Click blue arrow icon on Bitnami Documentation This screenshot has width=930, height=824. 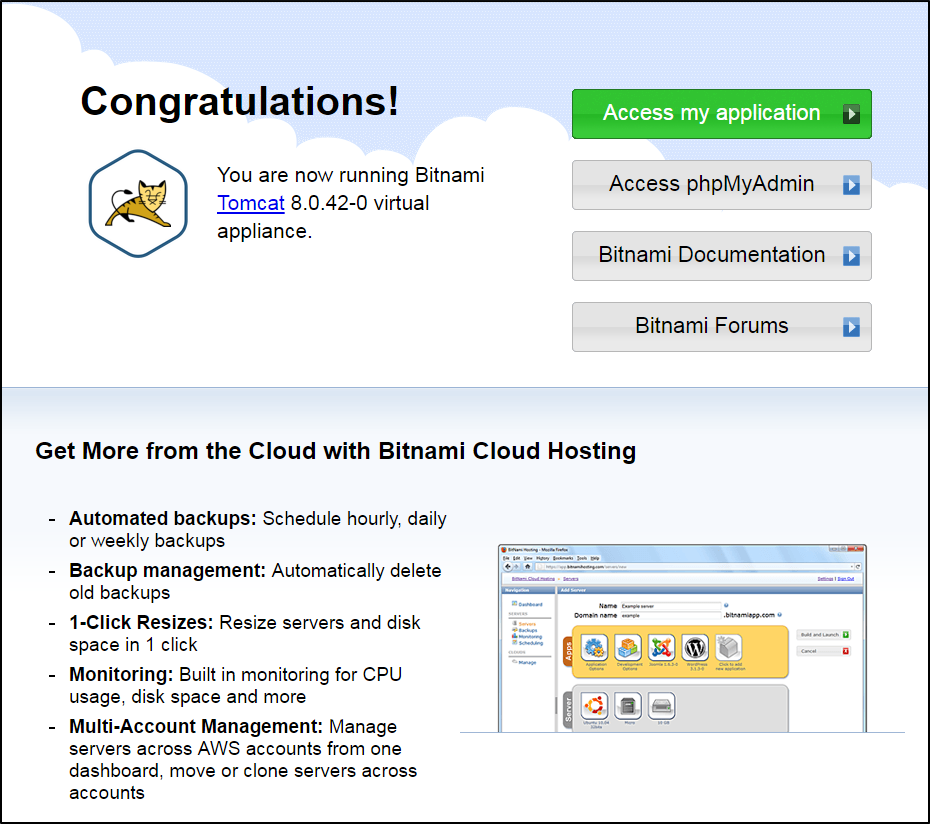click(x=851, y=256)
